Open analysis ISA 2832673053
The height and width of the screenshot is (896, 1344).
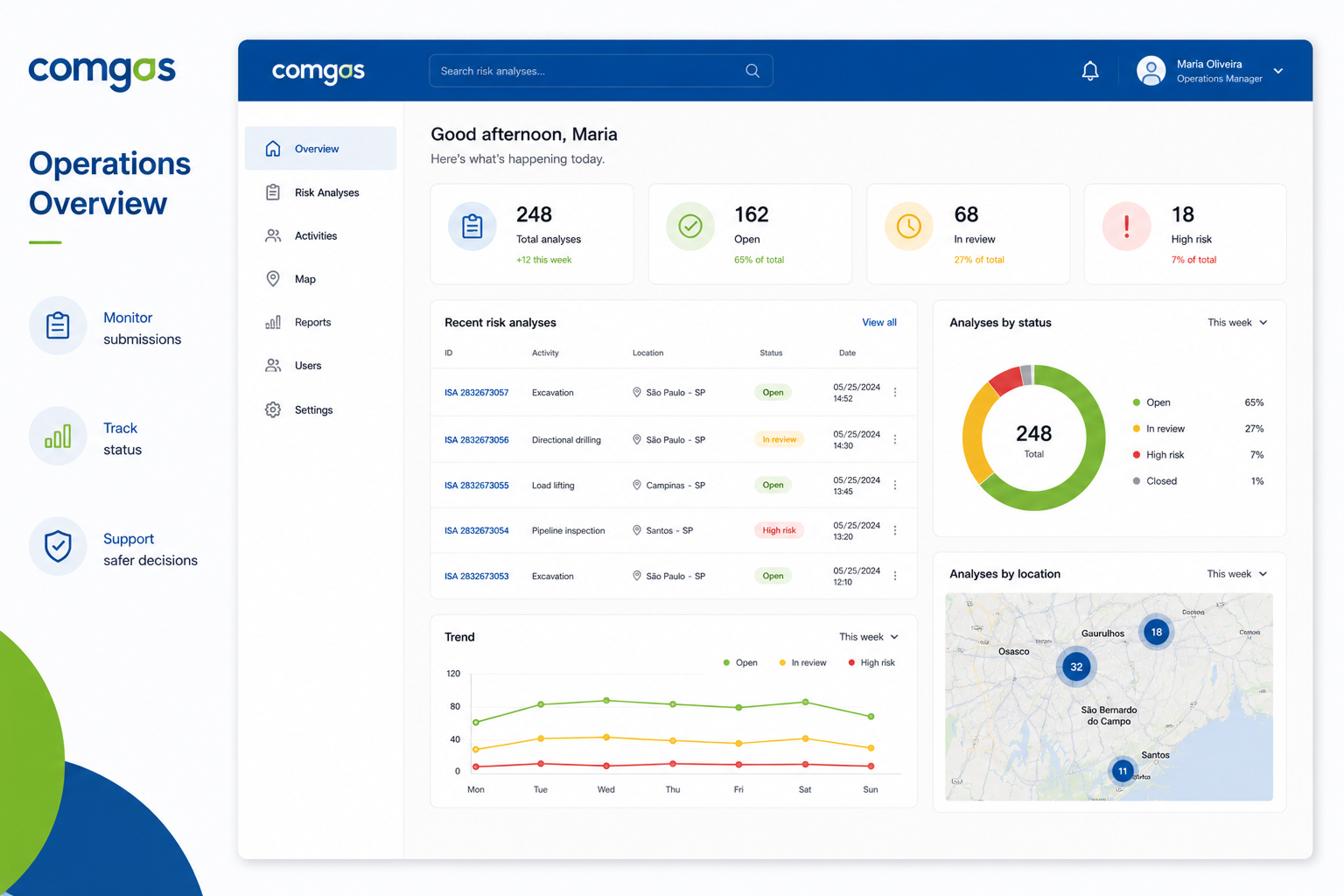[476, 577]
